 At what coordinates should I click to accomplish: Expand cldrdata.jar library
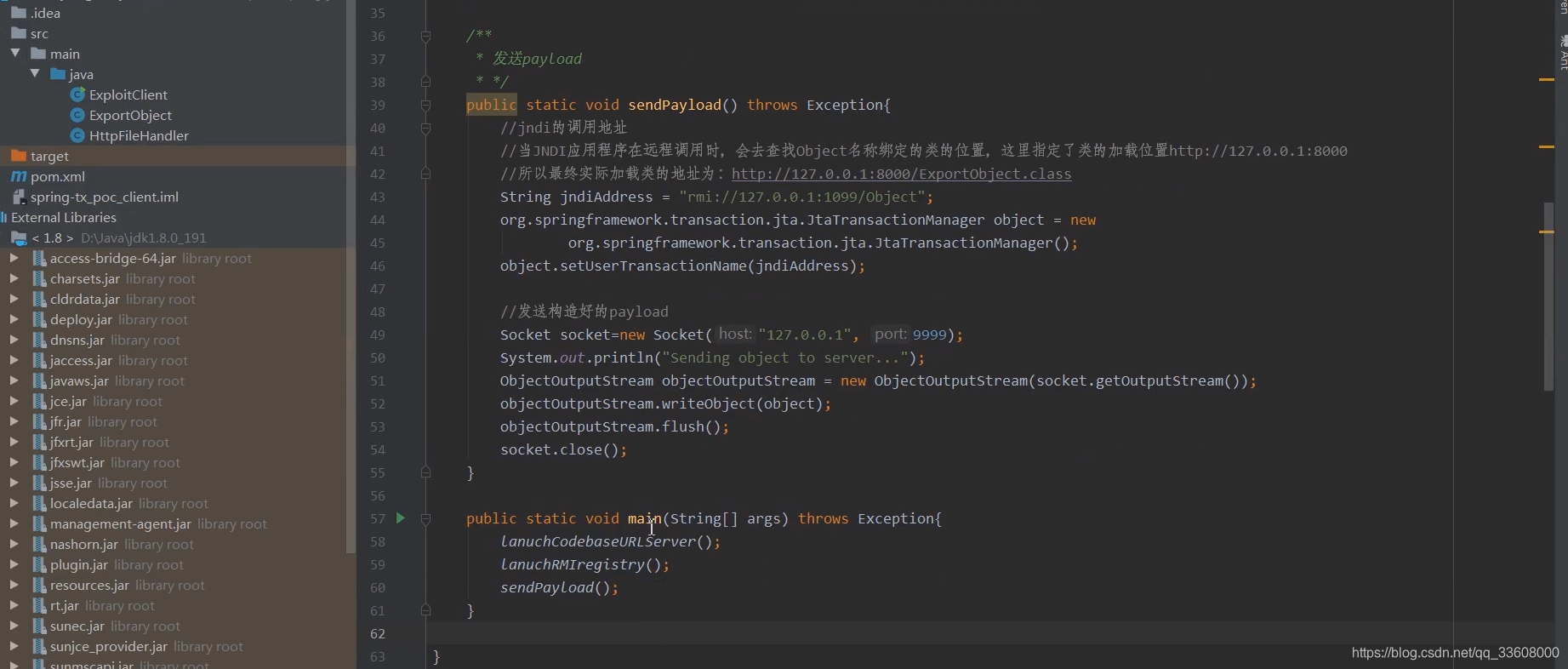click(x=14, y=298)
